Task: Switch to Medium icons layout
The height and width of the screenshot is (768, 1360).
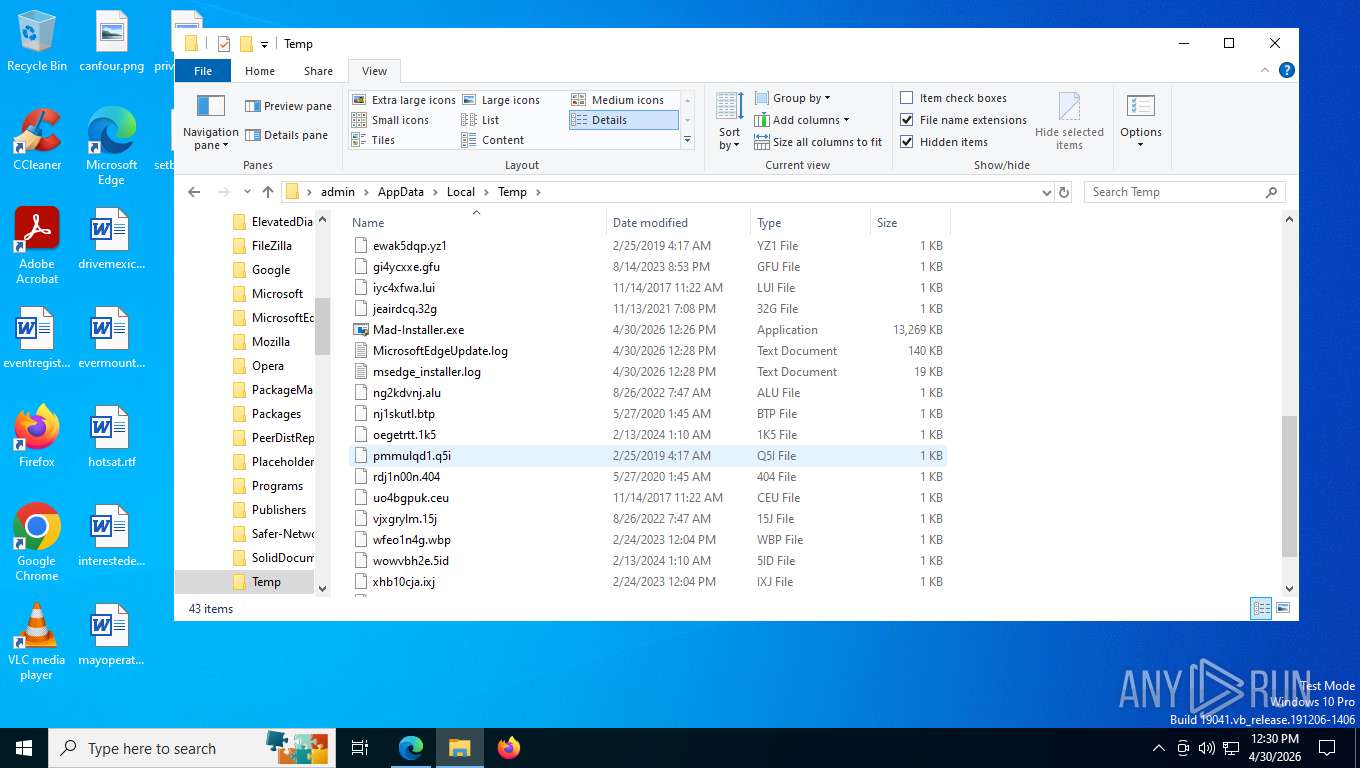Action: pyautogui.click(x=618, y=100)
